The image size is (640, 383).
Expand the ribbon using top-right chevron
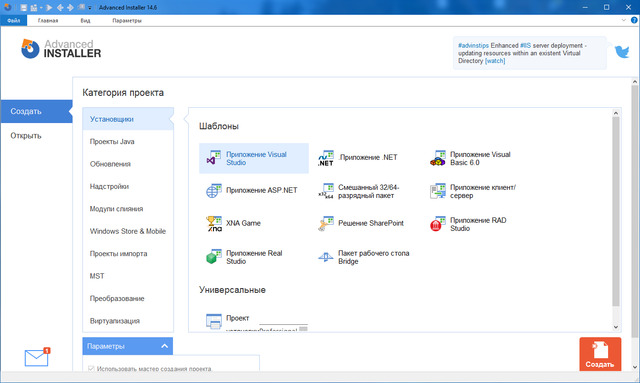623,20
